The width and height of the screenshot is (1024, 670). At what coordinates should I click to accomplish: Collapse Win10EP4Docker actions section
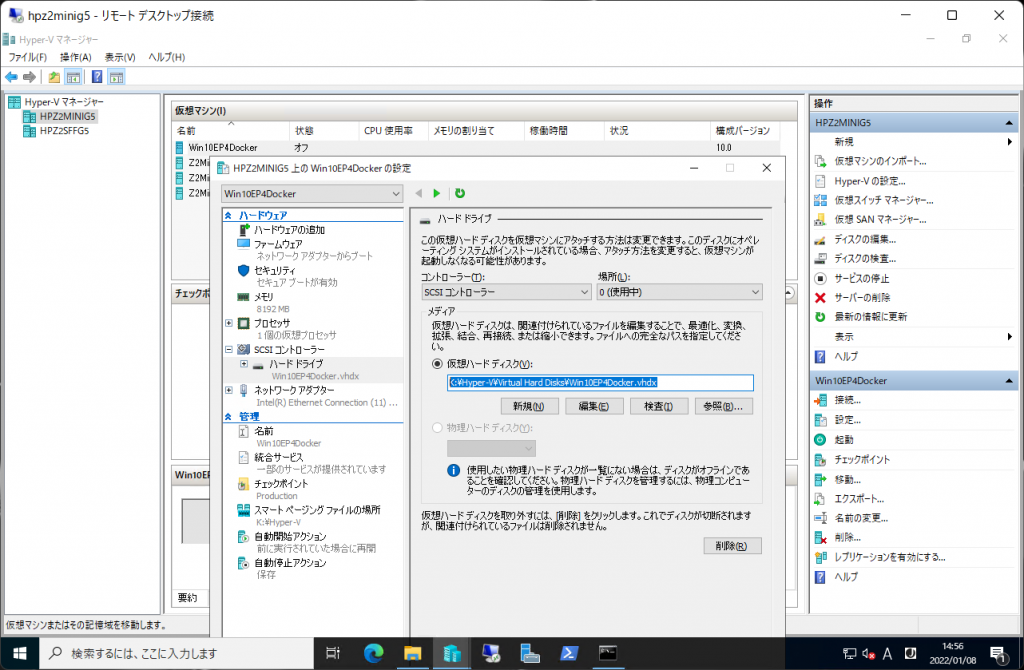point(1008,381)
